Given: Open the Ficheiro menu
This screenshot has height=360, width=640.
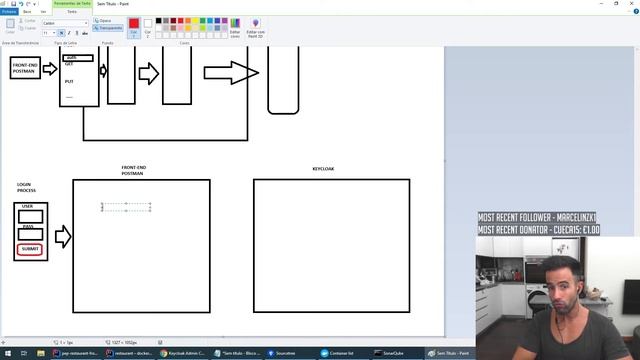Looking at the screenshot, I should coord(9,11).
